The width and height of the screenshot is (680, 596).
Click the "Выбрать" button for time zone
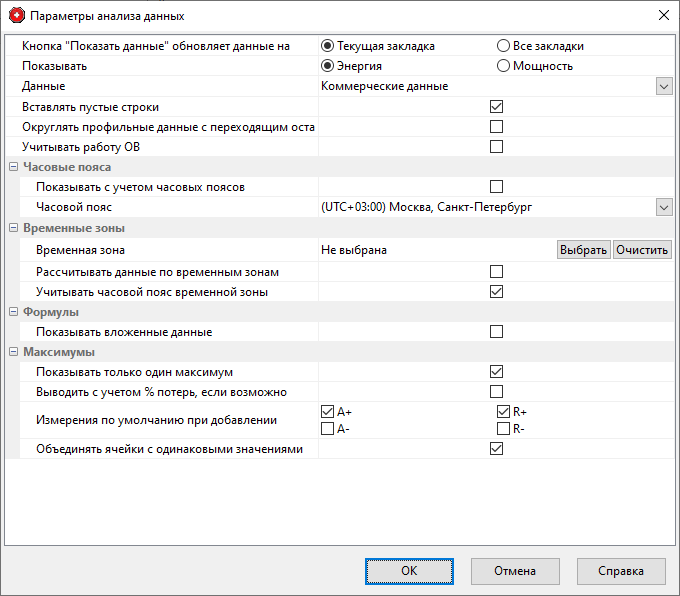[583, 250]
